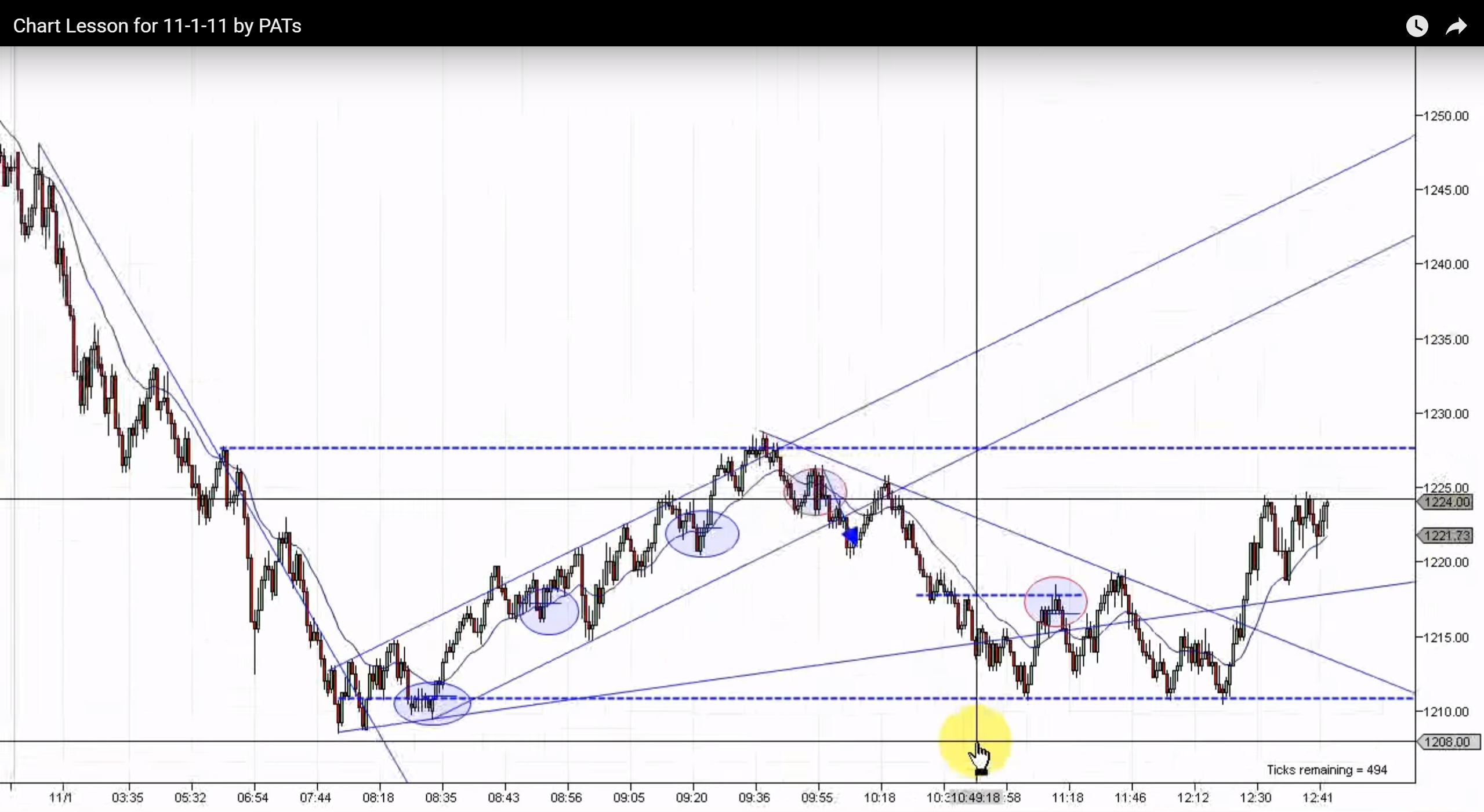Click the 10:18 time axis label

coord(880,798)
